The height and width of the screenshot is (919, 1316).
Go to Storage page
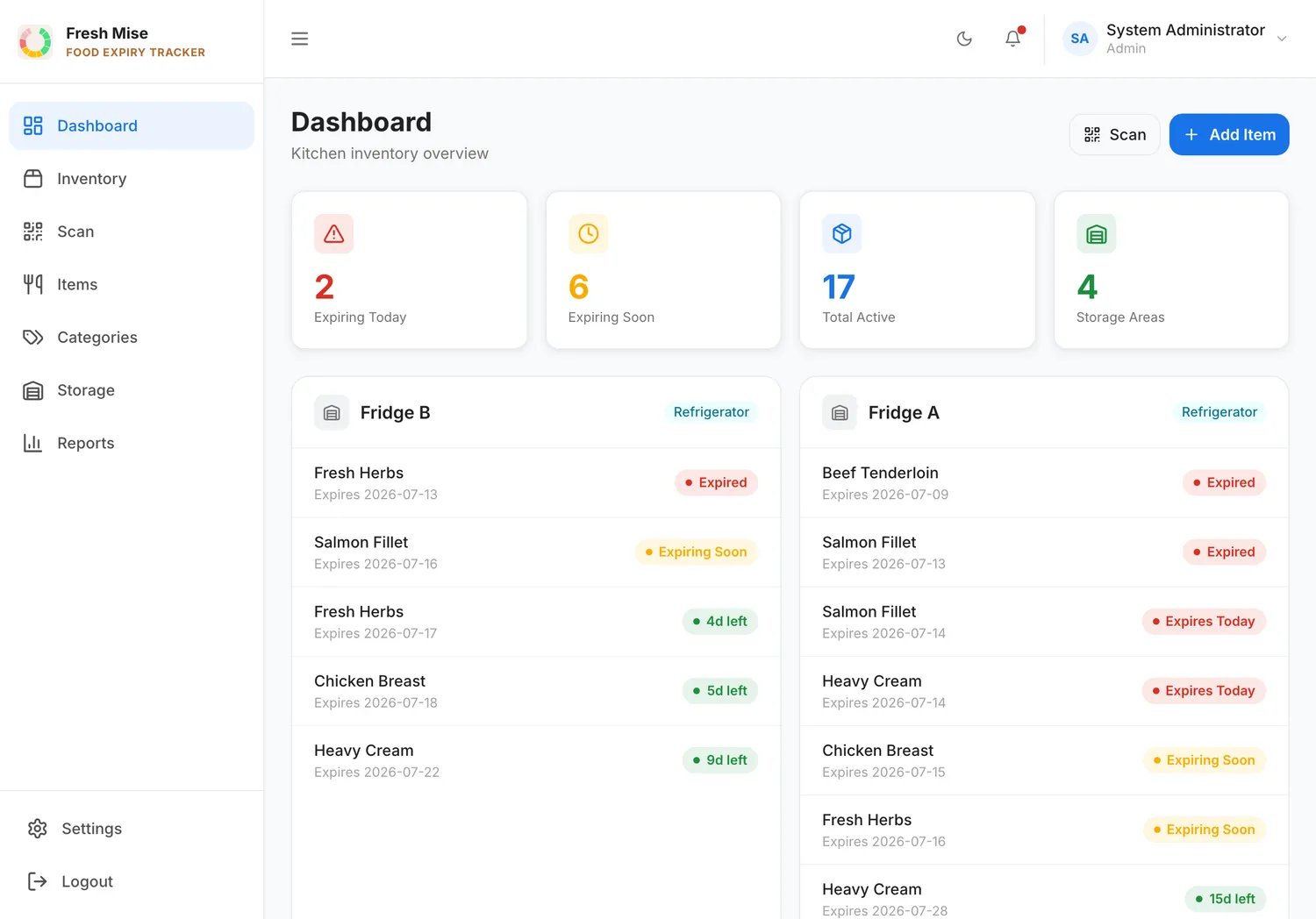[132, 390]
